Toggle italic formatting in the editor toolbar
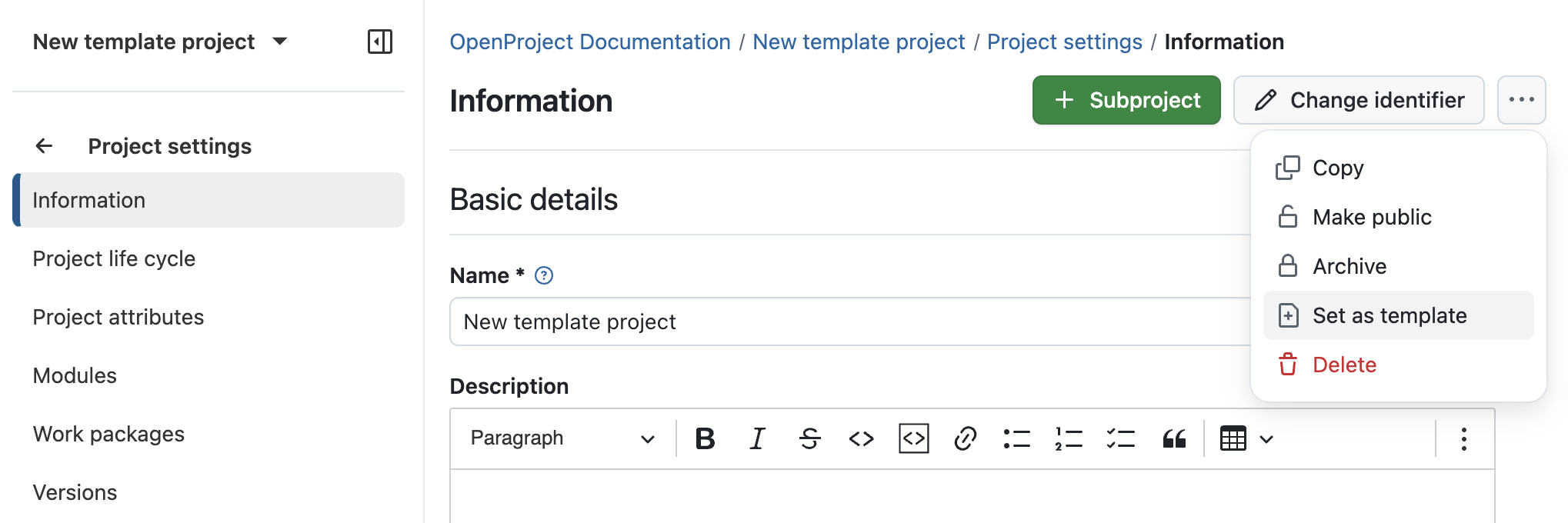 [757, 438]
